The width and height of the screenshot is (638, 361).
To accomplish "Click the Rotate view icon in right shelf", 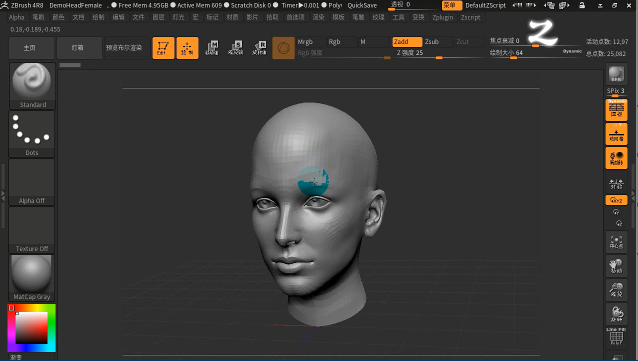I will tap(616, 314).
